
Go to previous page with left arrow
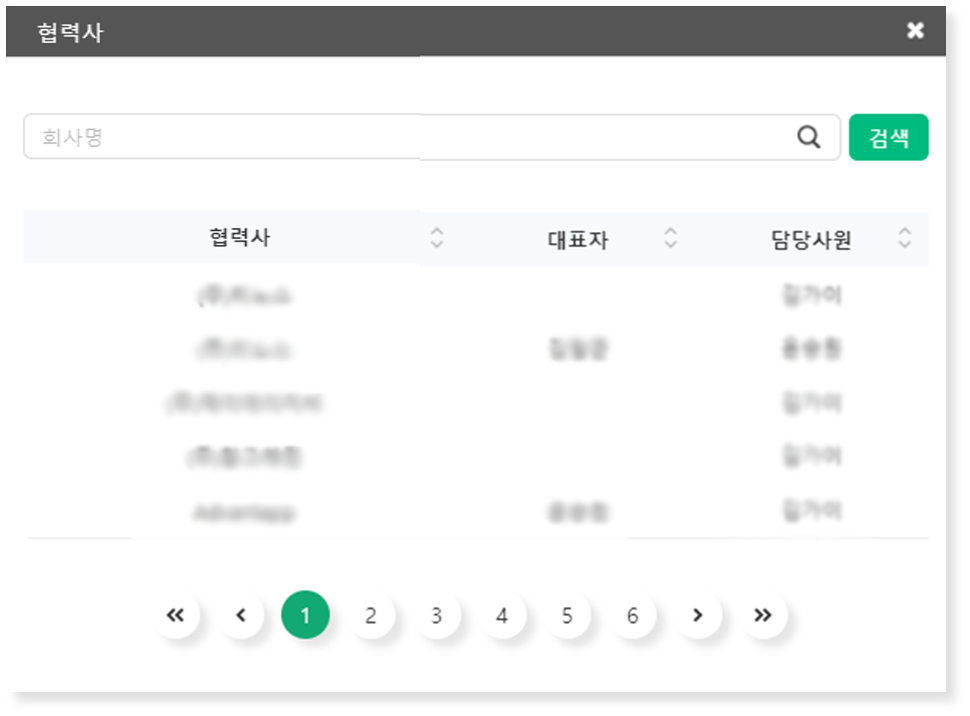(x=241, y=615)
